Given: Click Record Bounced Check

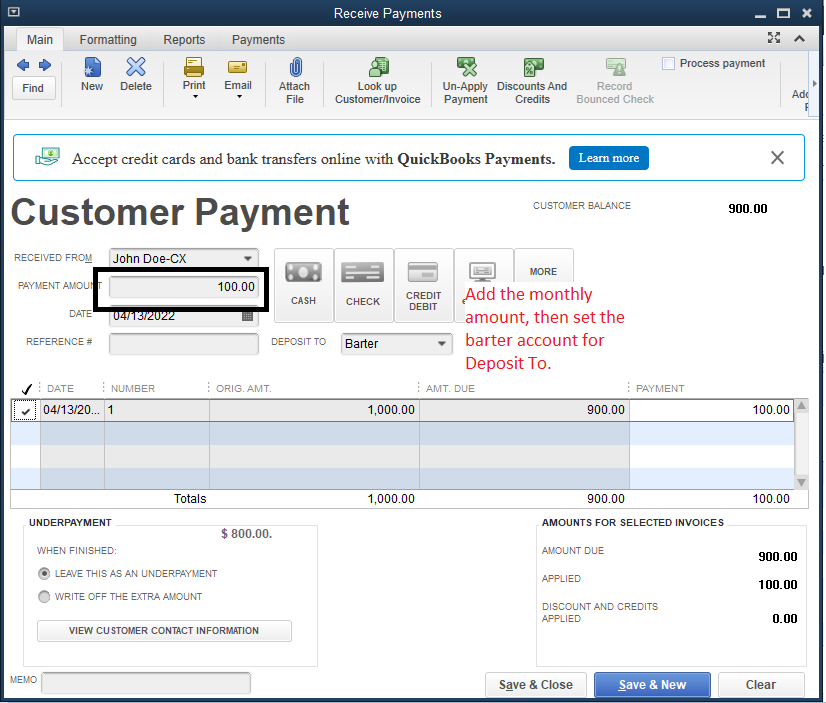Looking at the screenshot, I should [615, 81].
